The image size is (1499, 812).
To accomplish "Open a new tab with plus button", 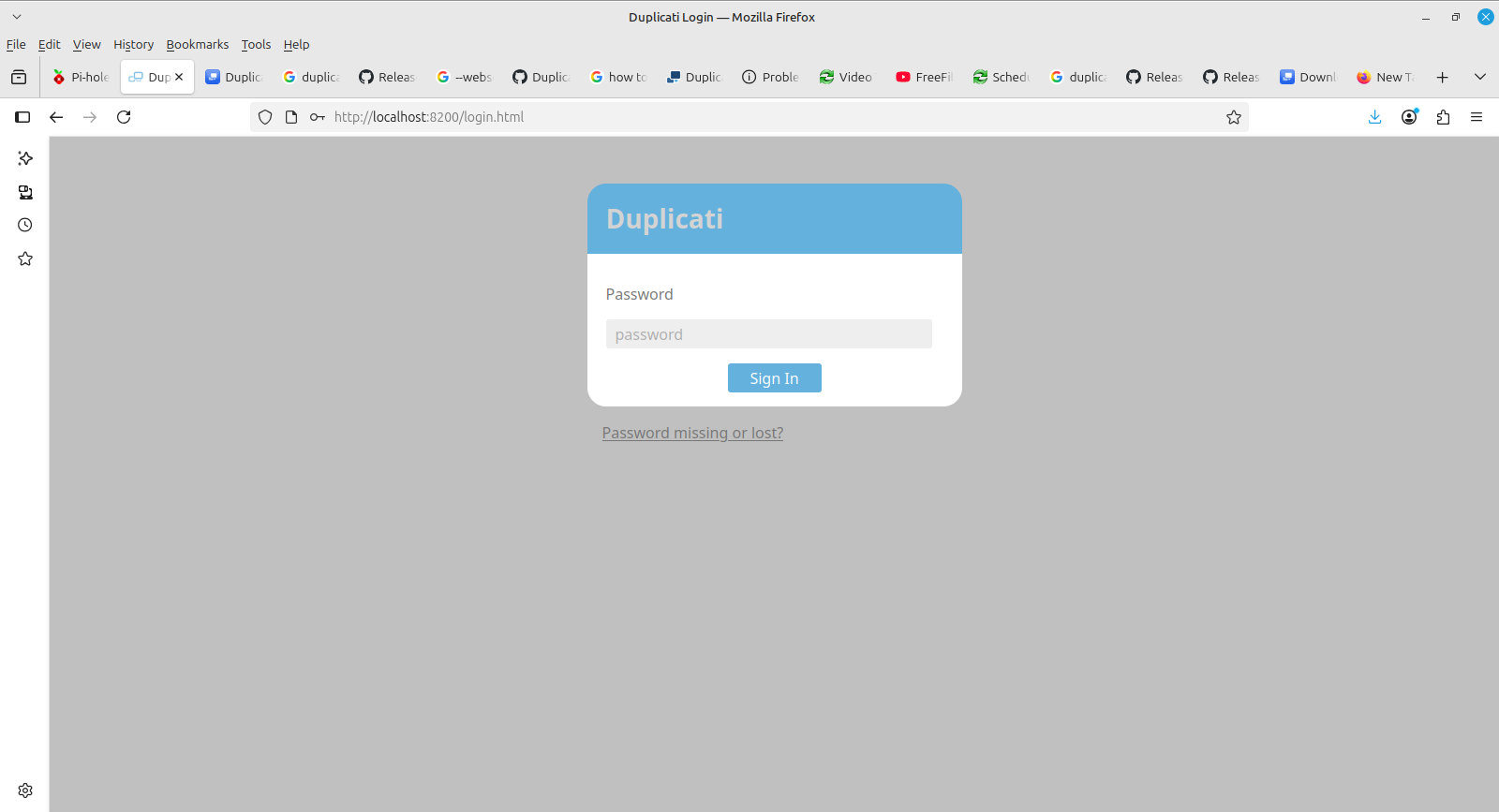I will coord(1442,77).
